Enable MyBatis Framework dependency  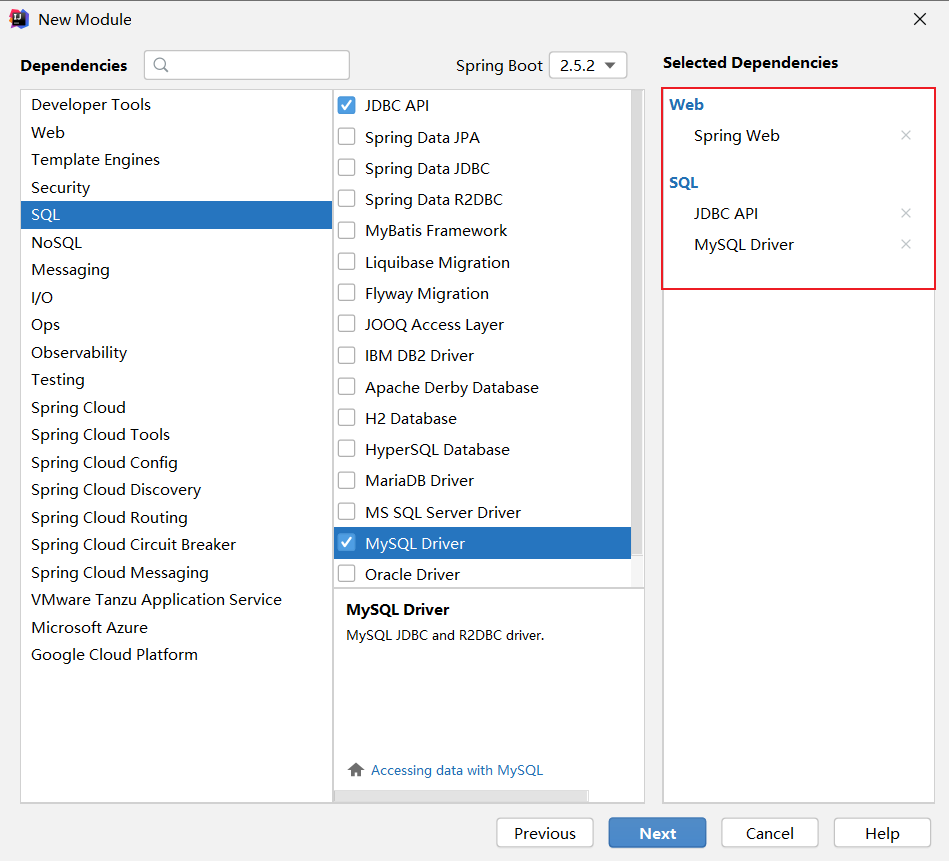pos(347,230)
